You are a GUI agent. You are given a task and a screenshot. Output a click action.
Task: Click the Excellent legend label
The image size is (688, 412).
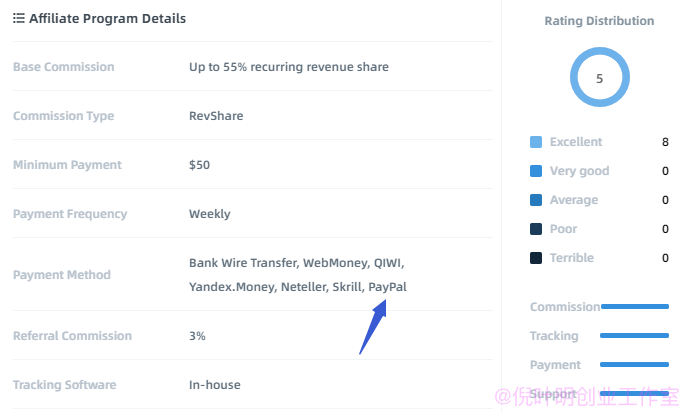click(576, 142)
